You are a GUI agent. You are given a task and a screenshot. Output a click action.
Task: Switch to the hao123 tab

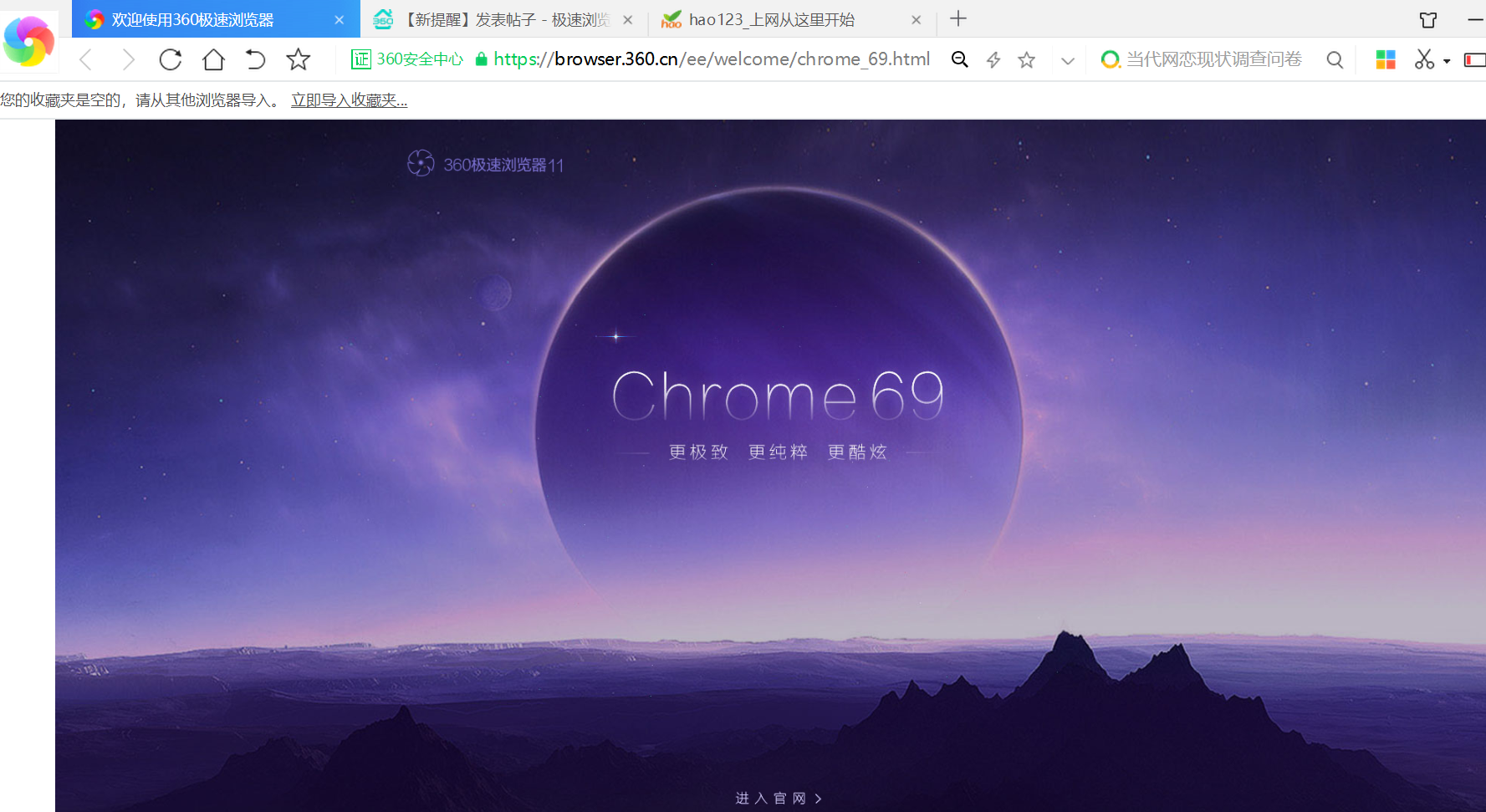pyautogui.click(x=769, y=19)
